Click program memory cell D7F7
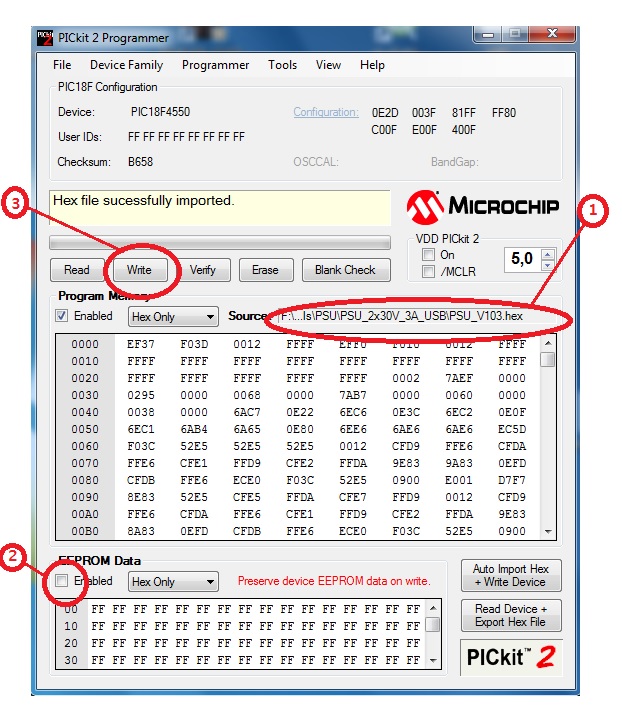The image size is (622, 720). (x=512, y=480)
